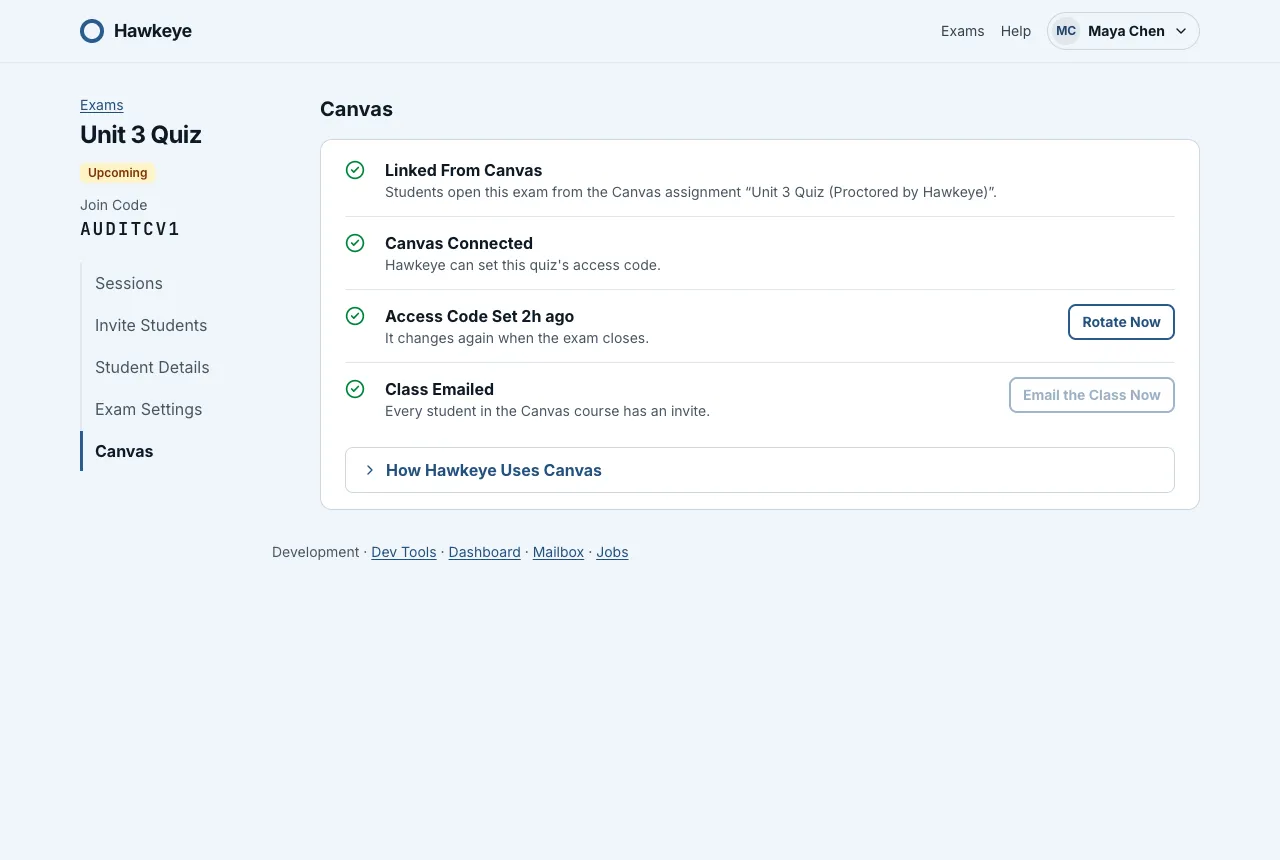Open Invite Students in the sidebar
Image resolution: width=1280 pixels, height=860 pixels.
tap(151, 325)
